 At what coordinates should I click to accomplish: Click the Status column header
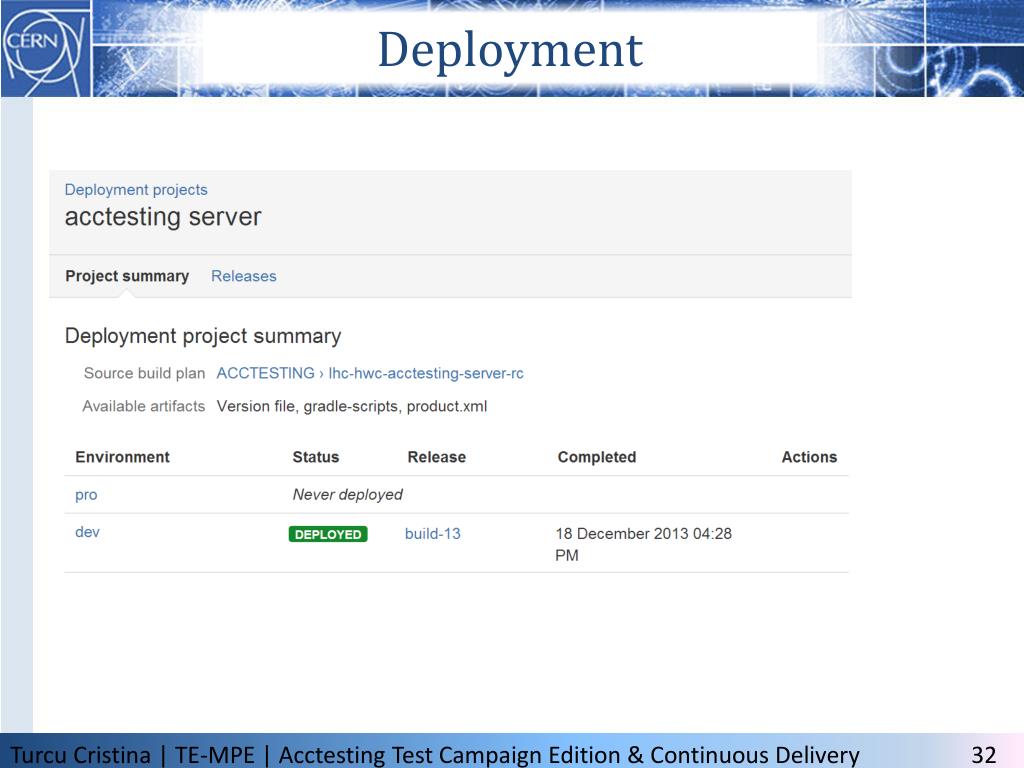pos(315,457)
